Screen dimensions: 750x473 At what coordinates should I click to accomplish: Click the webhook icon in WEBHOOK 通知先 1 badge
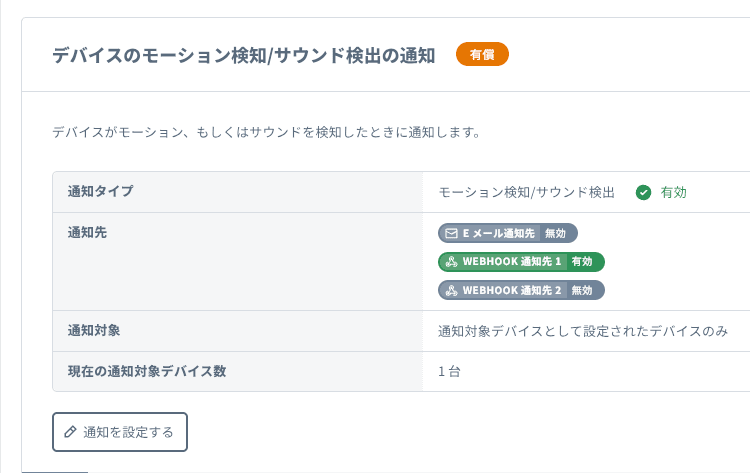click(452, 262)
